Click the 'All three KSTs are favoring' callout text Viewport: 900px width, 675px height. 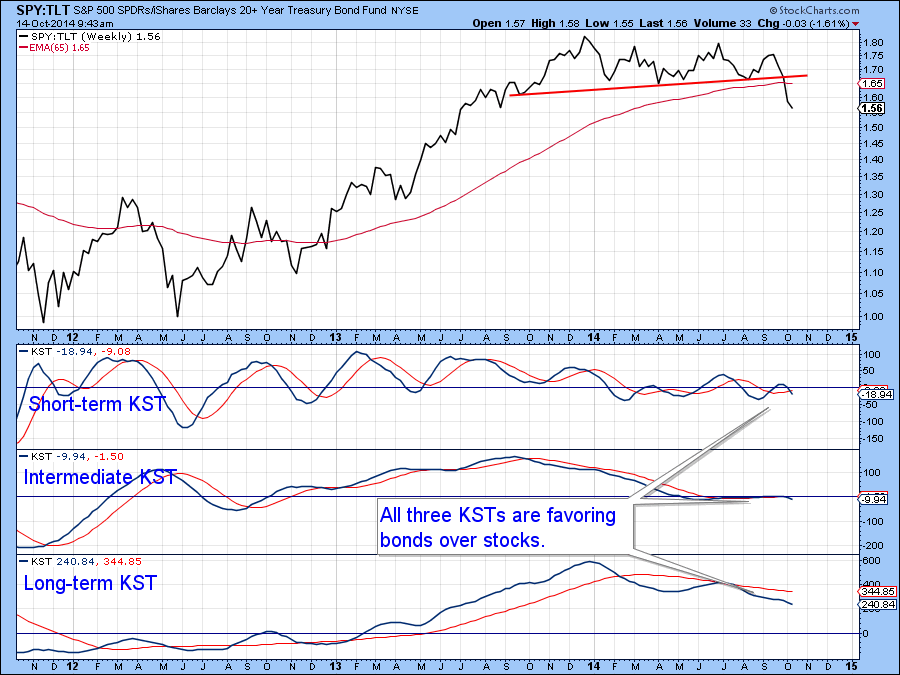[x=498, y=515]
